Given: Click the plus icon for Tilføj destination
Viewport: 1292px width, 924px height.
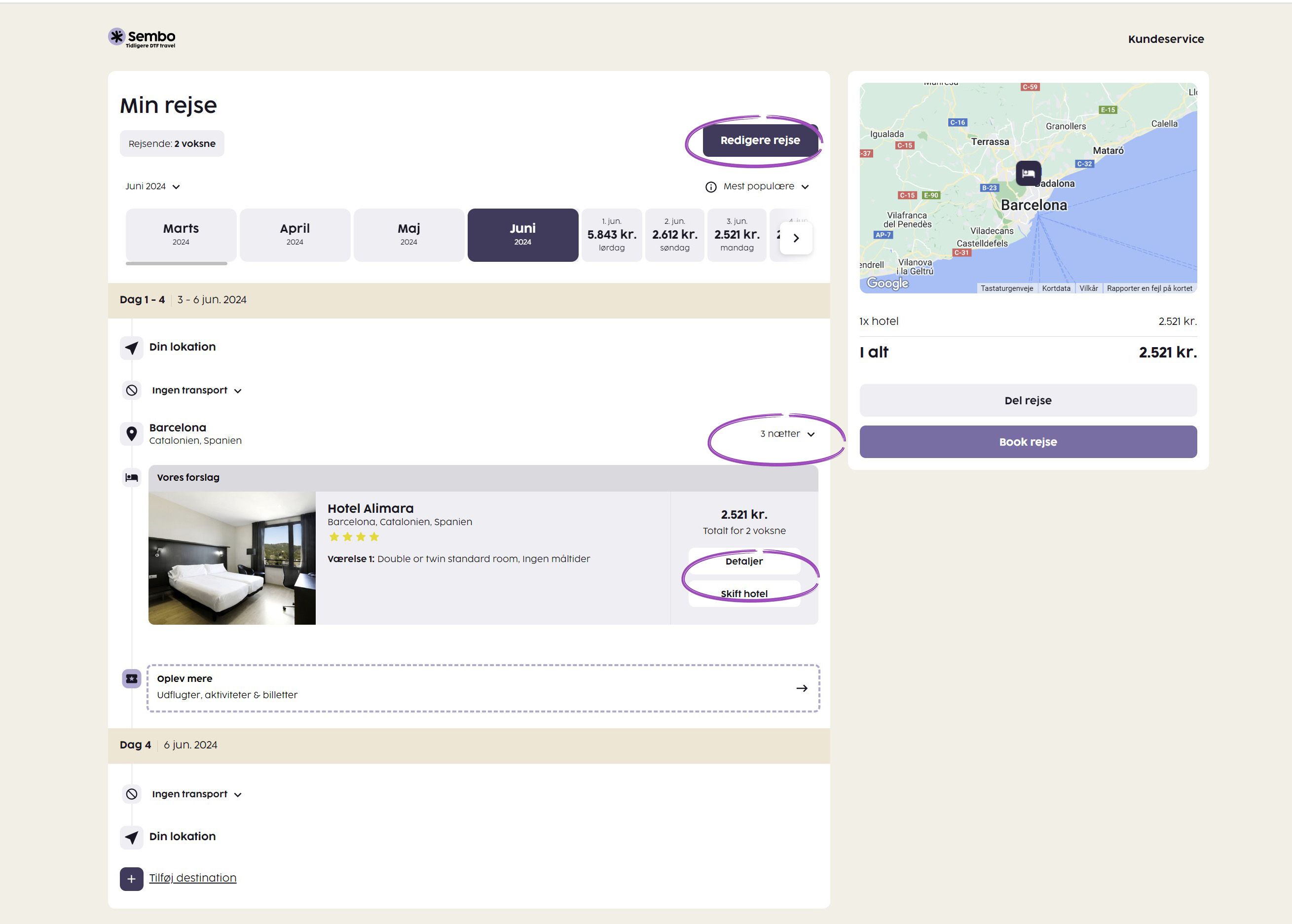Looking at the screenshot, I should click(x=132, y=879).
